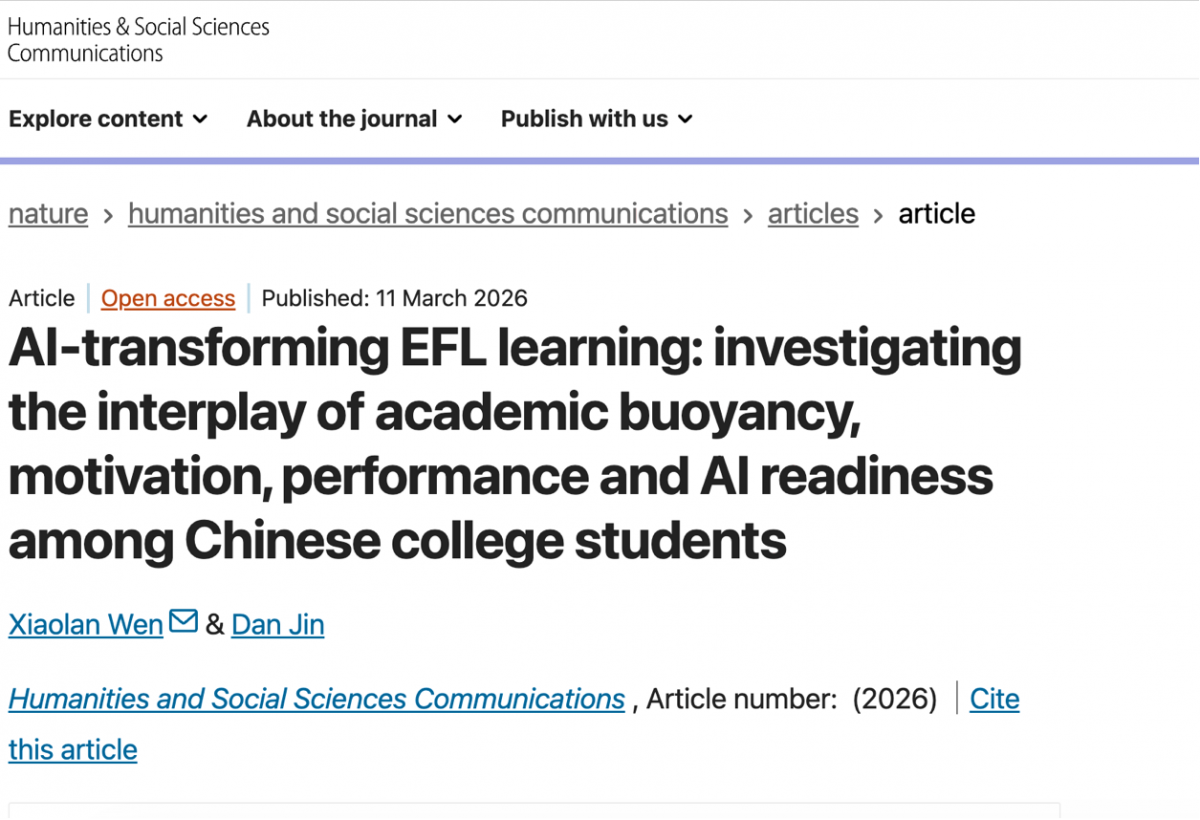
Task: Follow the nature breadcrumb link
Action: [47, 213]
